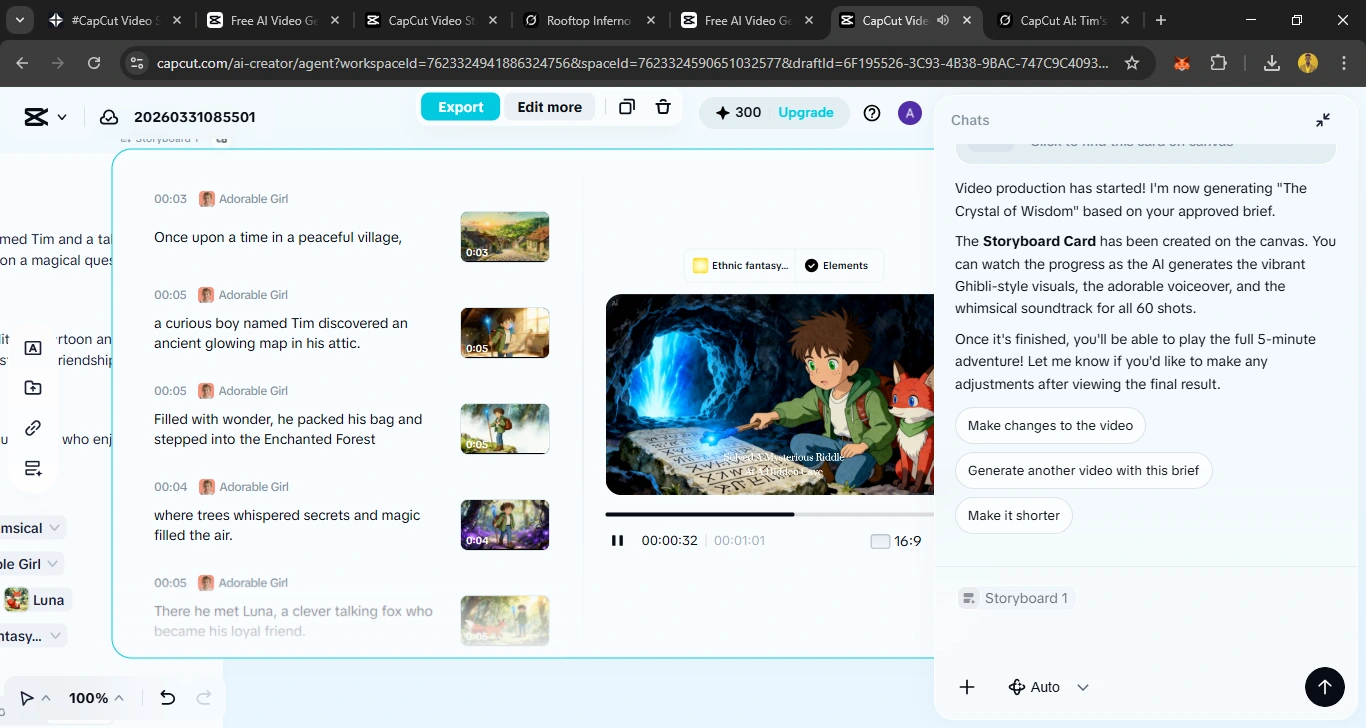This screenshot has width=1366, height=728.
Task: Switch to the #CapCut Video browser tab
Action: [117, 20]
